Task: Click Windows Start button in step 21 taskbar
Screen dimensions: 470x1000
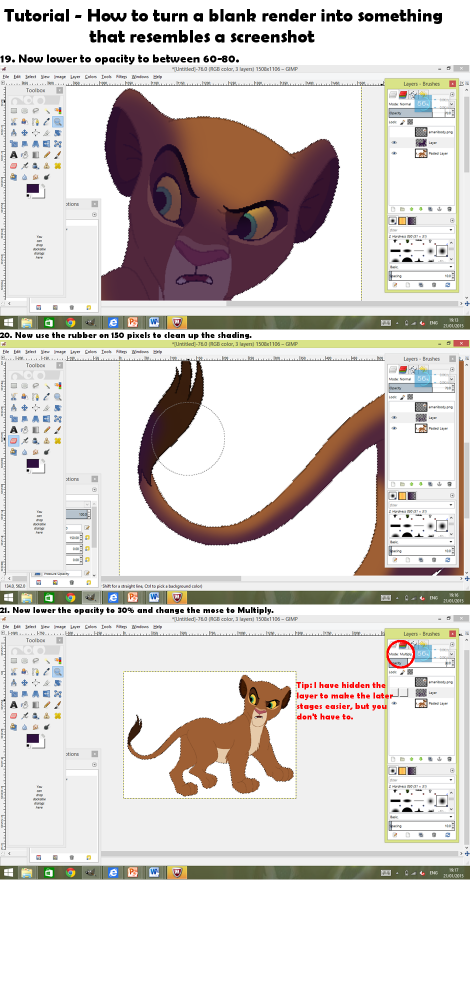Action: click(8, 872)
